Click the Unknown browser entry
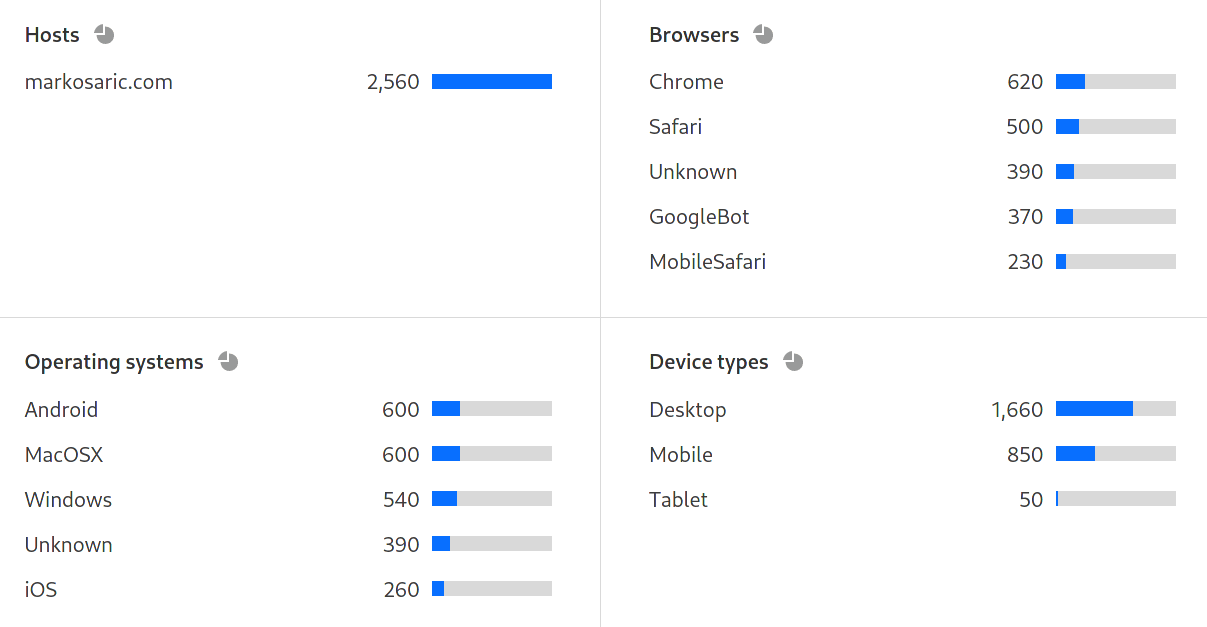This screenshot has height=627, width=1207. coord(693,171)
